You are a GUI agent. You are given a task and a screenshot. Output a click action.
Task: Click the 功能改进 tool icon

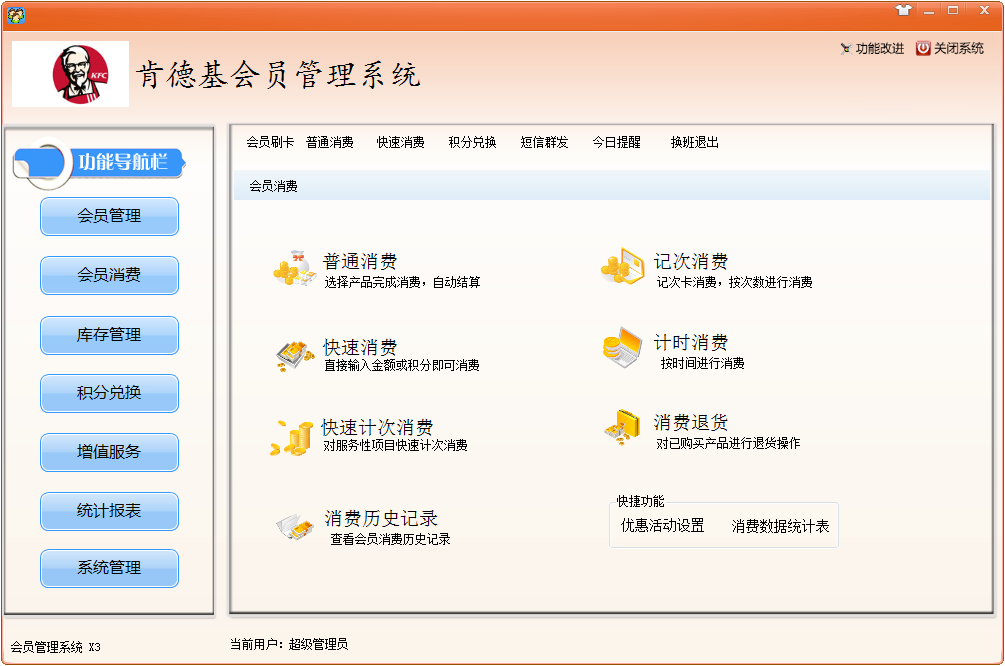(x=846, y=49)
